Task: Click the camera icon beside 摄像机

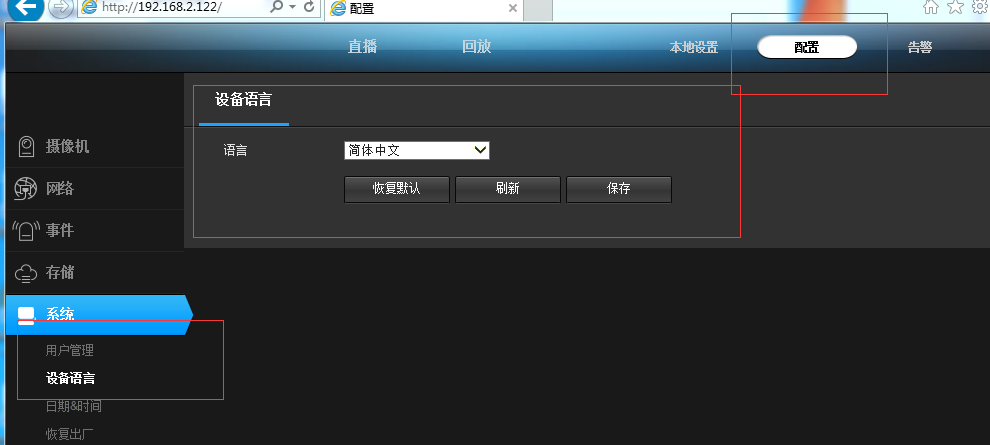Action: [x=26, y=146]
